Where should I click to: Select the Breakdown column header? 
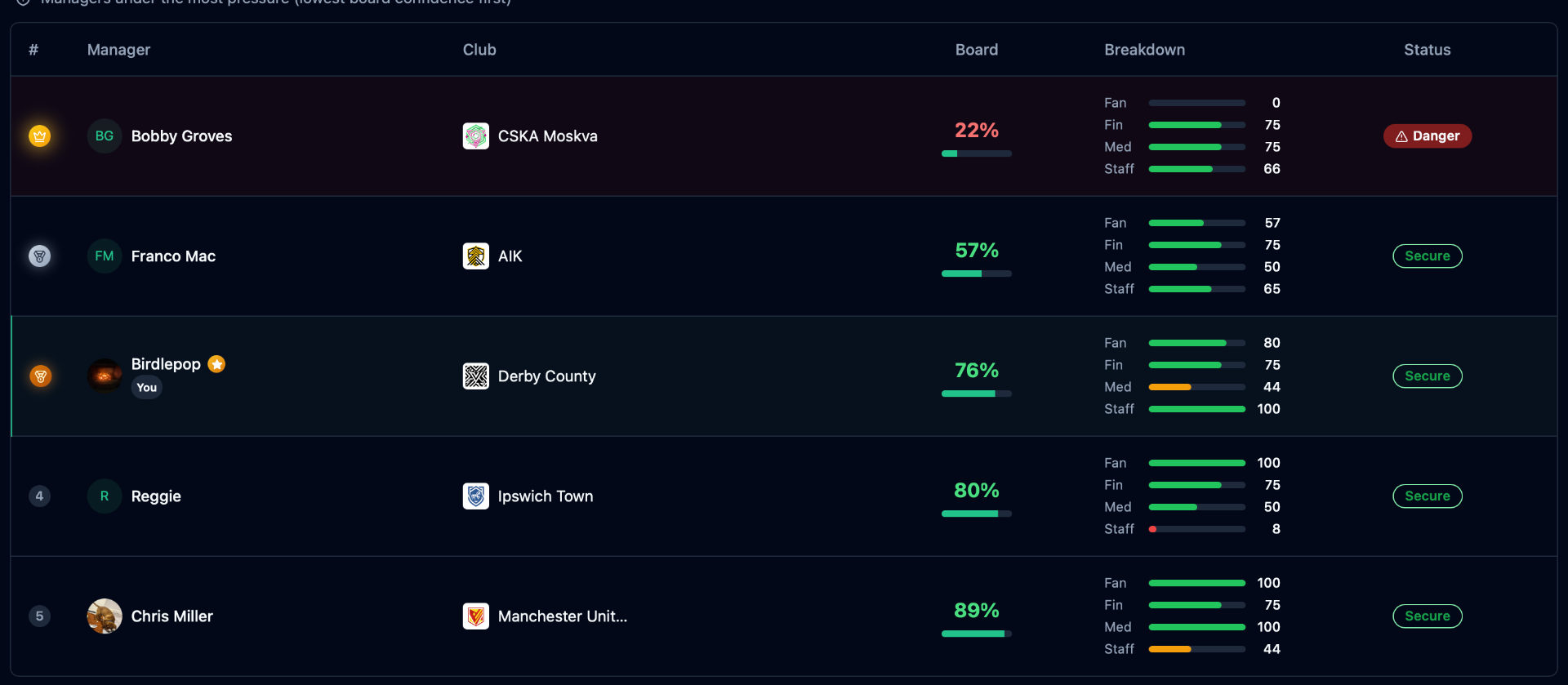tap(1144, 50)
